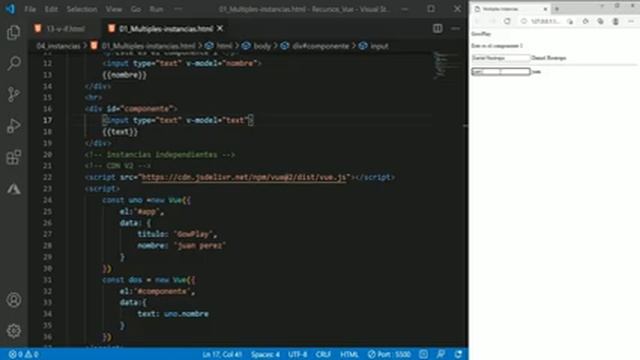
Task: Open the editor More Actions ellipsis
Action: click(x=456, y=29)
